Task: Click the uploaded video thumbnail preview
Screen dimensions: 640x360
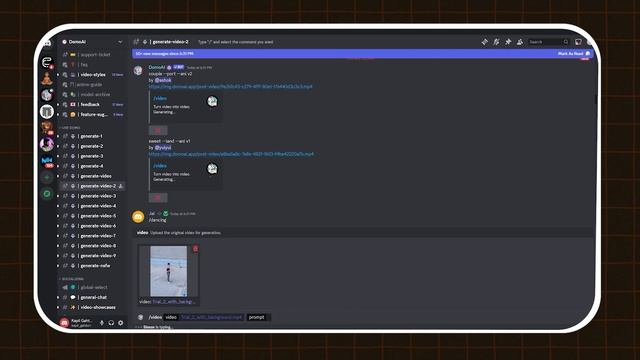Action: [169, 271]
